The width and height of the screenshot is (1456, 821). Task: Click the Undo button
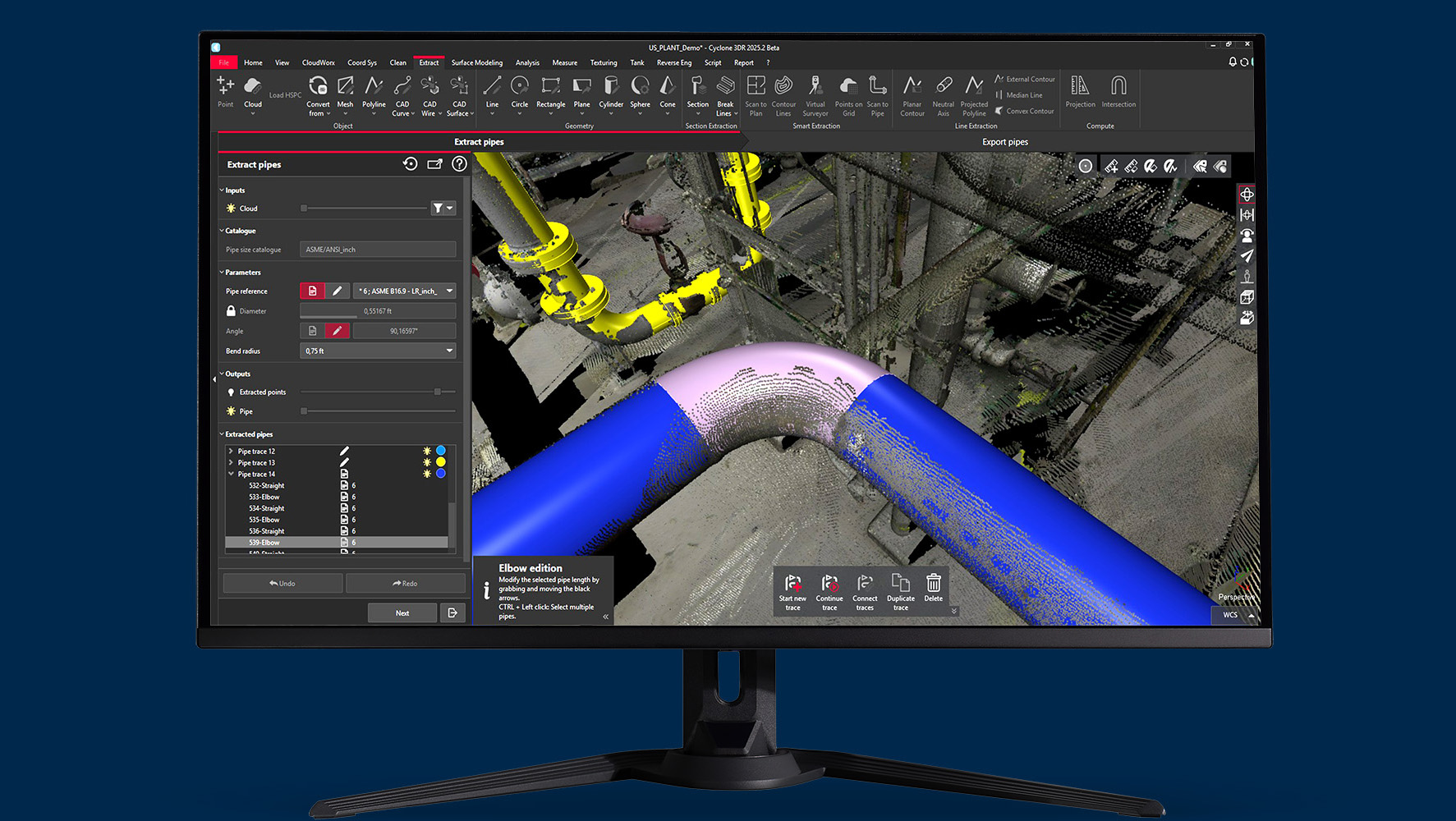[x=282, y=583]
